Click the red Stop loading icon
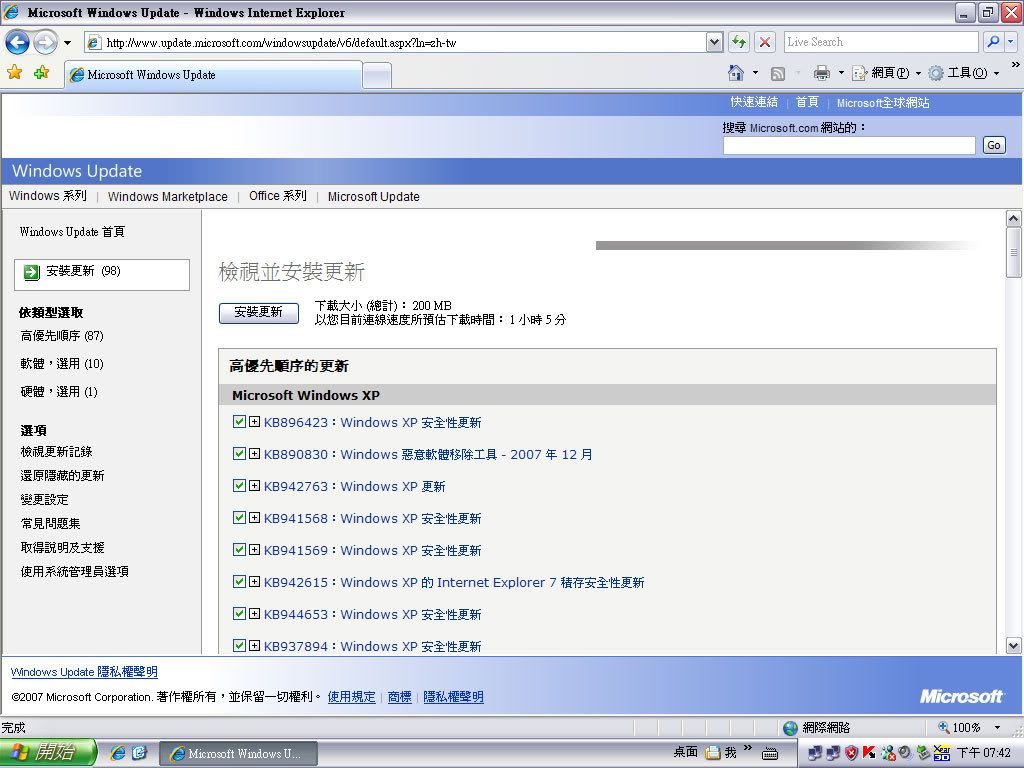Screen dimensions: 1024x768 [x=765, y=42]
